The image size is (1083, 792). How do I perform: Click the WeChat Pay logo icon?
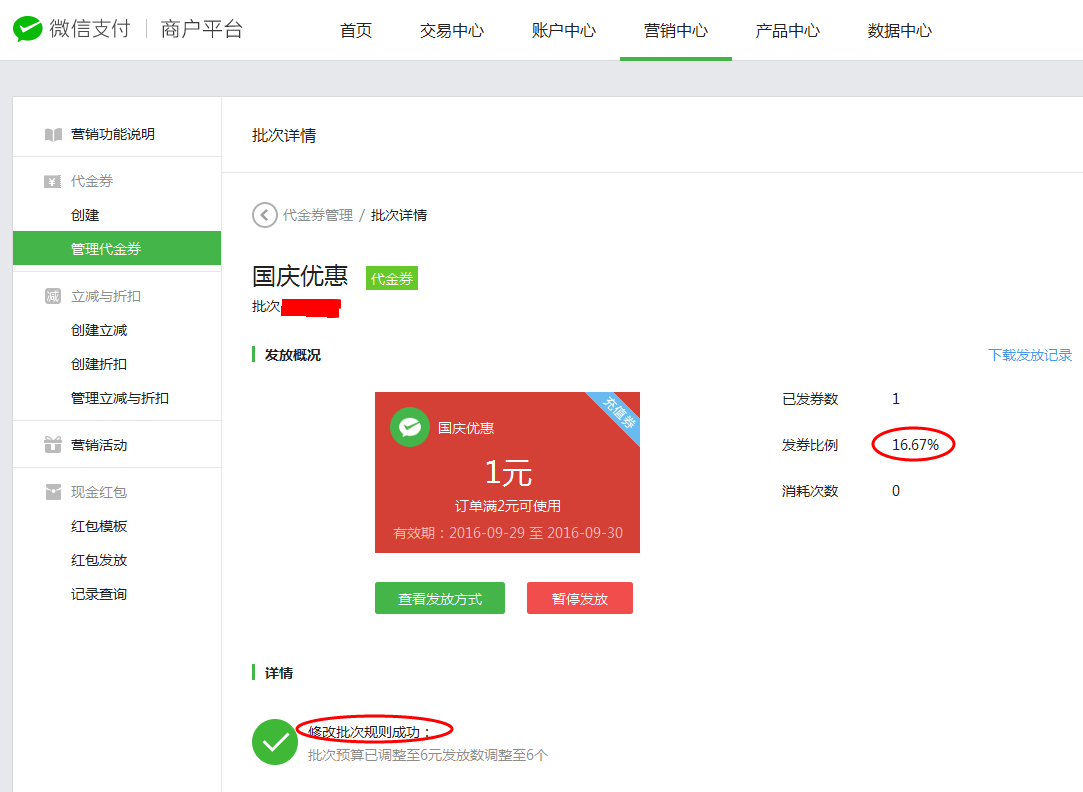28,29
